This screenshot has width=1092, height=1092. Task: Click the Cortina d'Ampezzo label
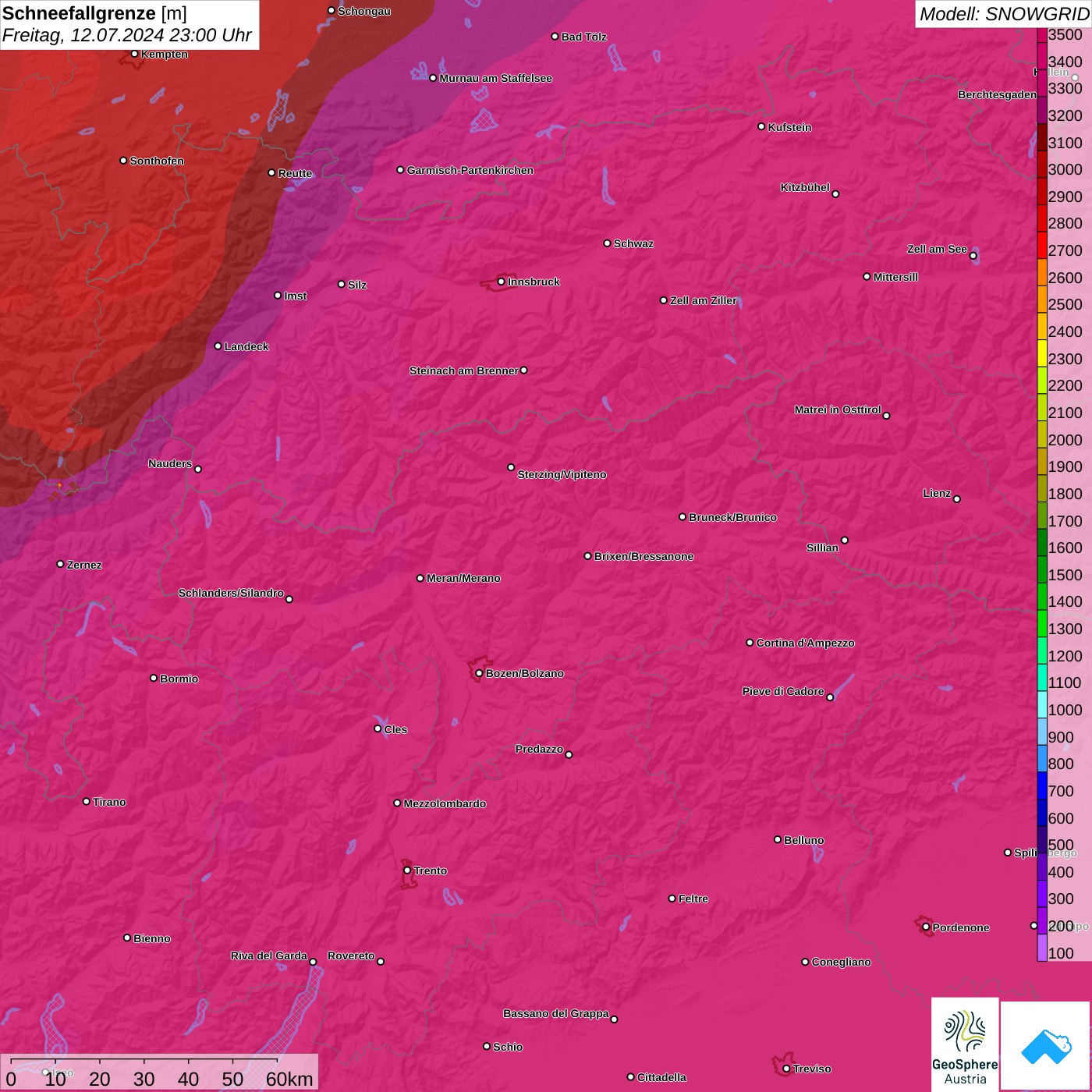(806, 643)
